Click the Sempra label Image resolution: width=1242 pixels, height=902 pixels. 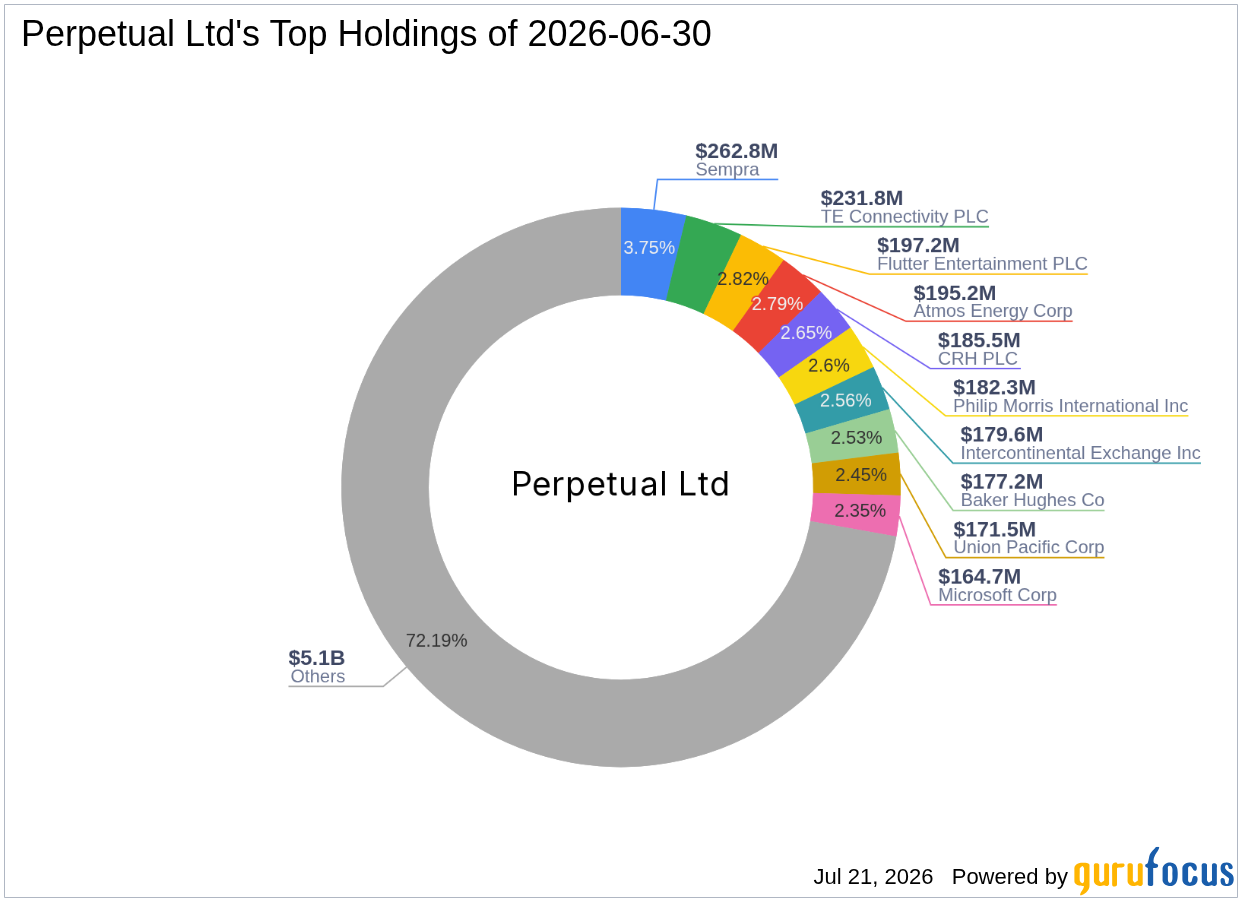pos(727,170)
